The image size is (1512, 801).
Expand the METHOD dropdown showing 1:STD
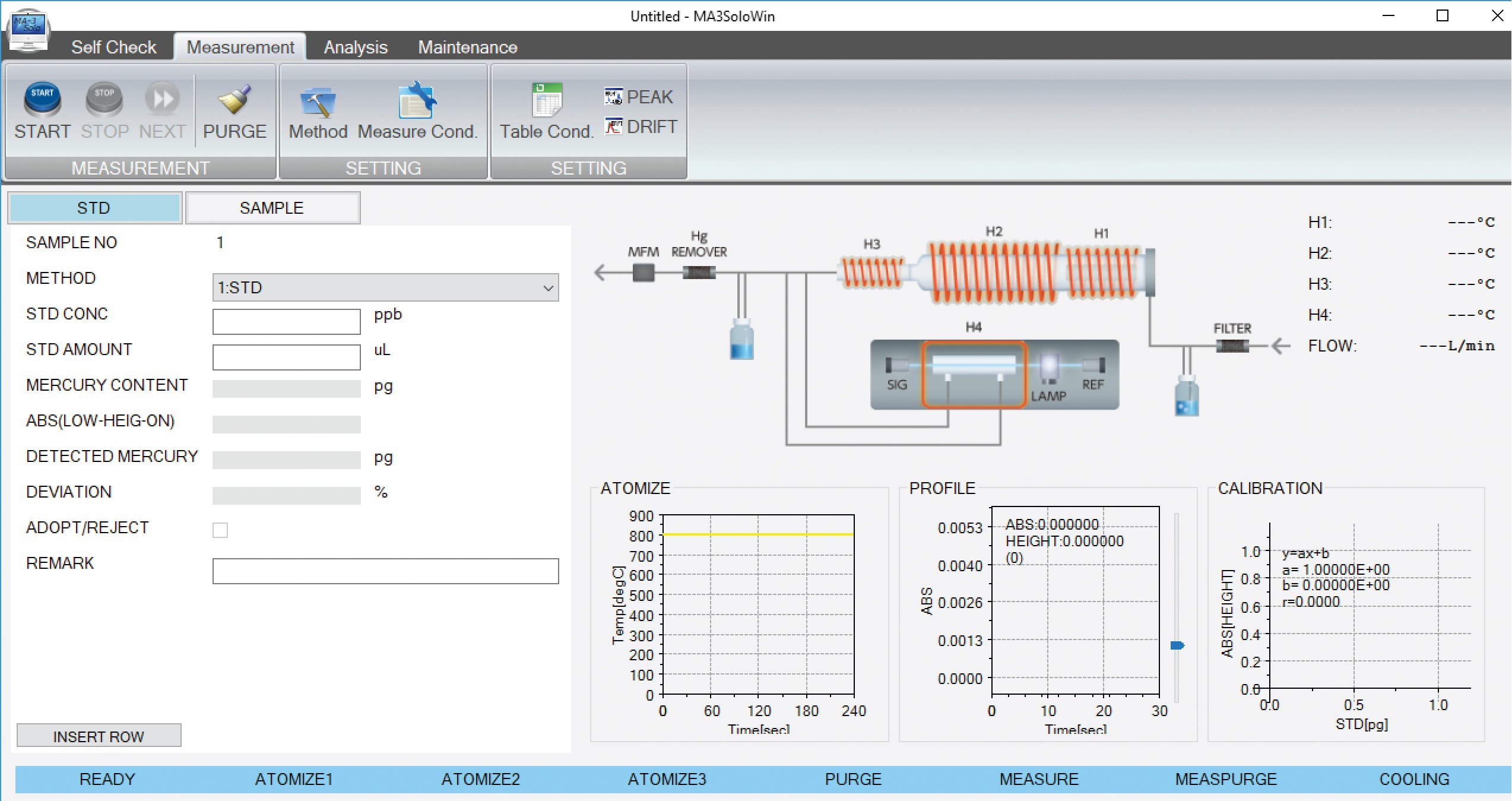[385, 288]
